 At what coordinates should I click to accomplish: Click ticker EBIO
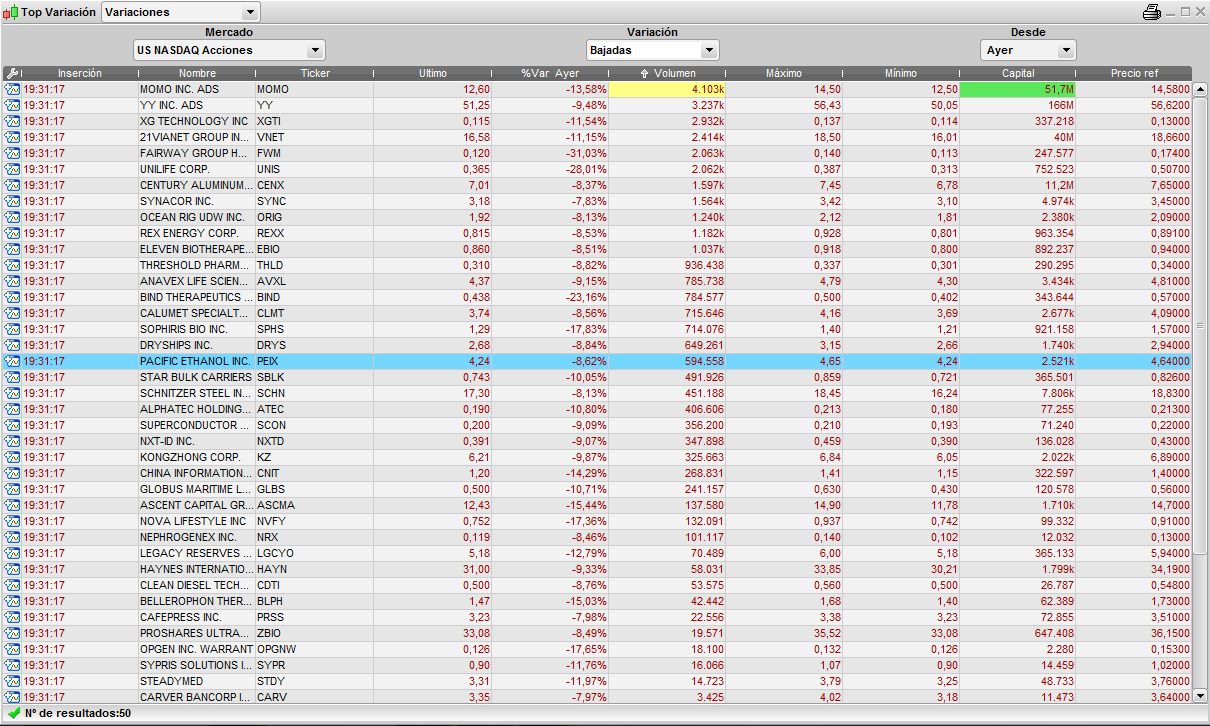[x=269, y=249]
